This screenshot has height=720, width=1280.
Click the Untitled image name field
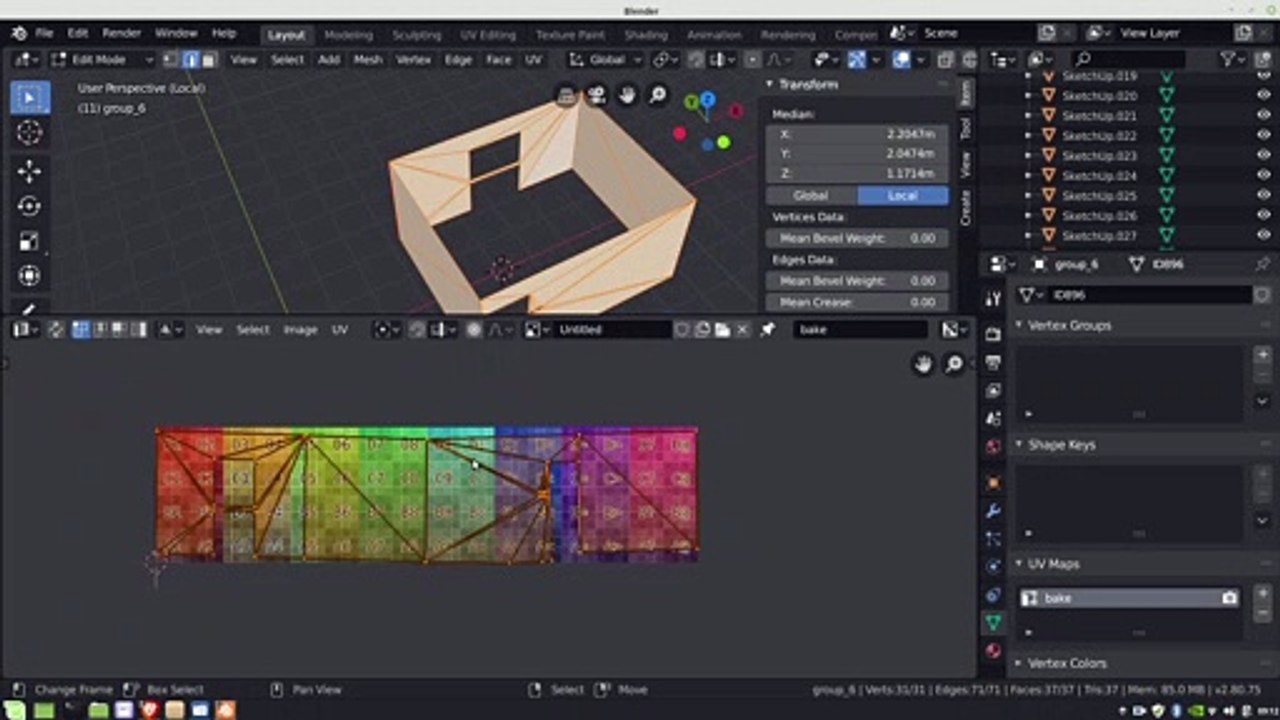tap(611, 329)
